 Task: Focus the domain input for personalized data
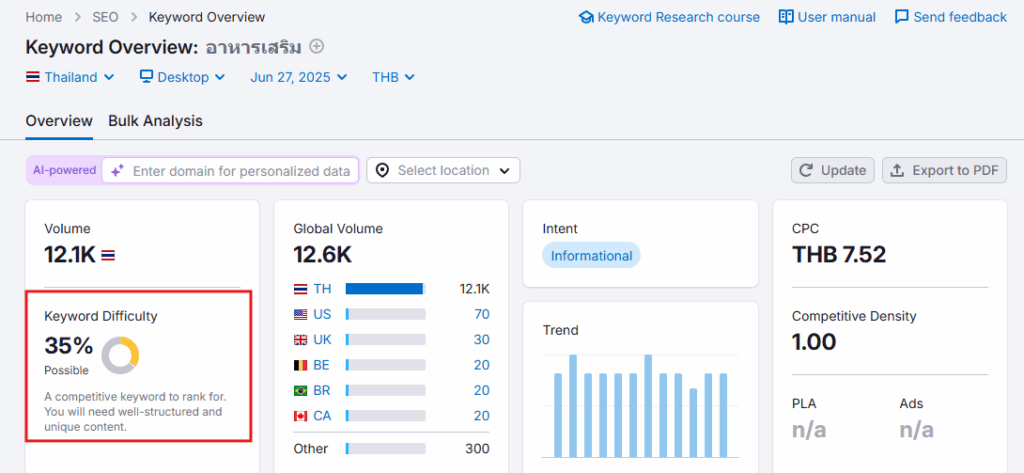240,171
